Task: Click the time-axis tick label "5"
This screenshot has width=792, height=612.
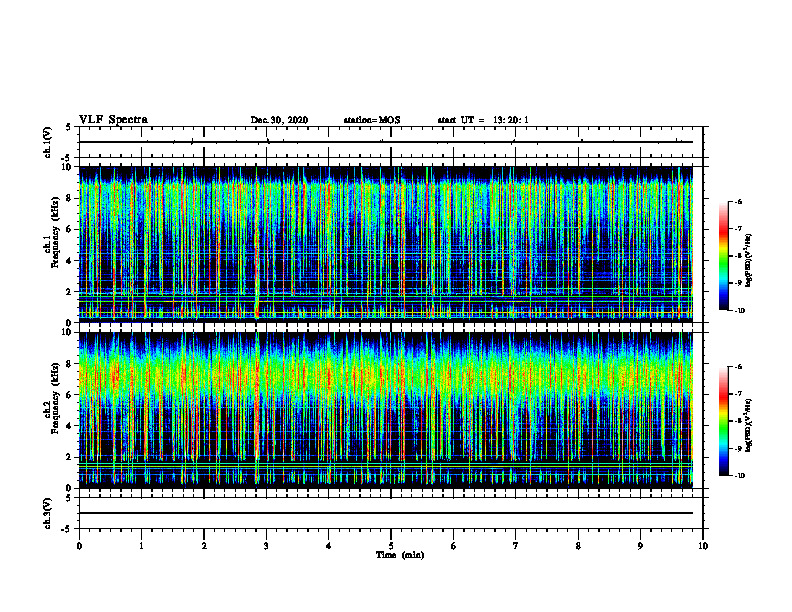Action: point(391,546)
